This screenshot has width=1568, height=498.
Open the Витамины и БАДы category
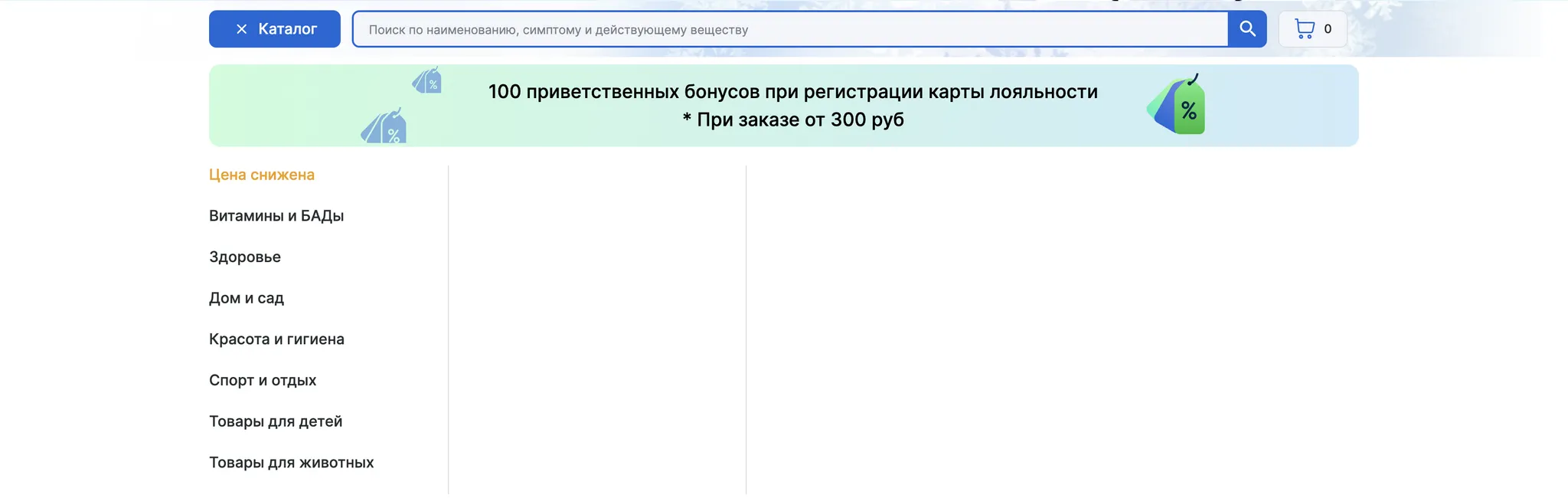[276, 216]
